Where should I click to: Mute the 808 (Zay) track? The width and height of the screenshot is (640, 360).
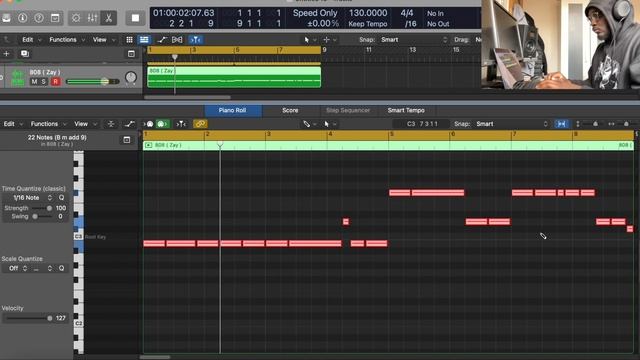[34, 82]
